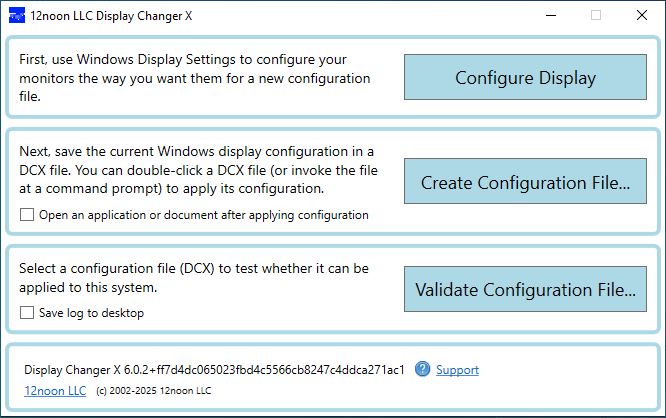Open Windows settings via Configure Display
Viewport: 666px width, 418px height.
(525, 77)
